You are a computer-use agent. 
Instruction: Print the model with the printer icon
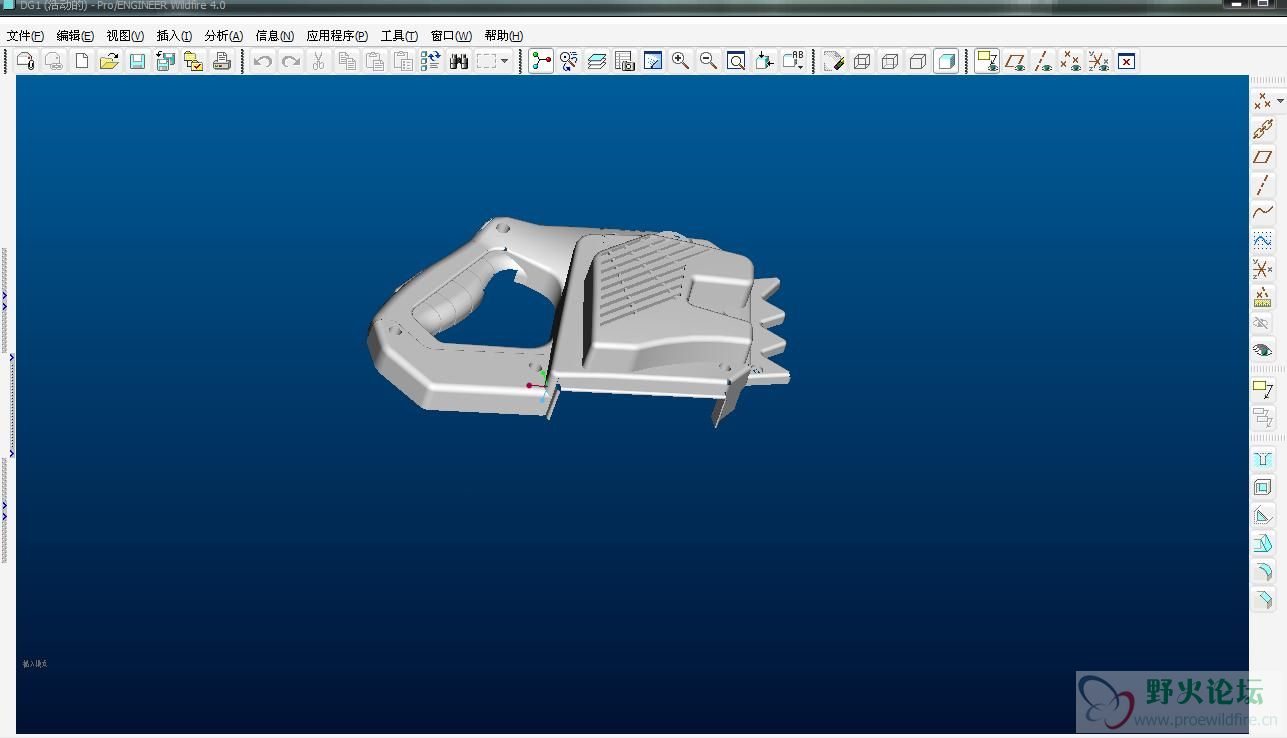click(x=221, y=61)
